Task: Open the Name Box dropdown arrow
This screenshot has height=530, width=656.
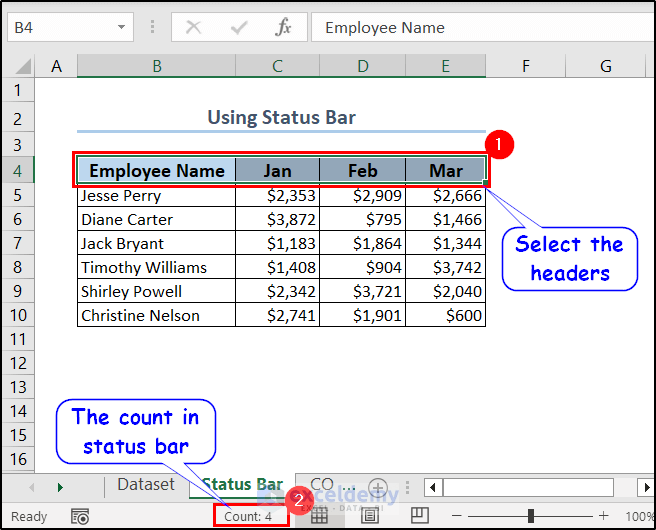Action: (121, 27)
